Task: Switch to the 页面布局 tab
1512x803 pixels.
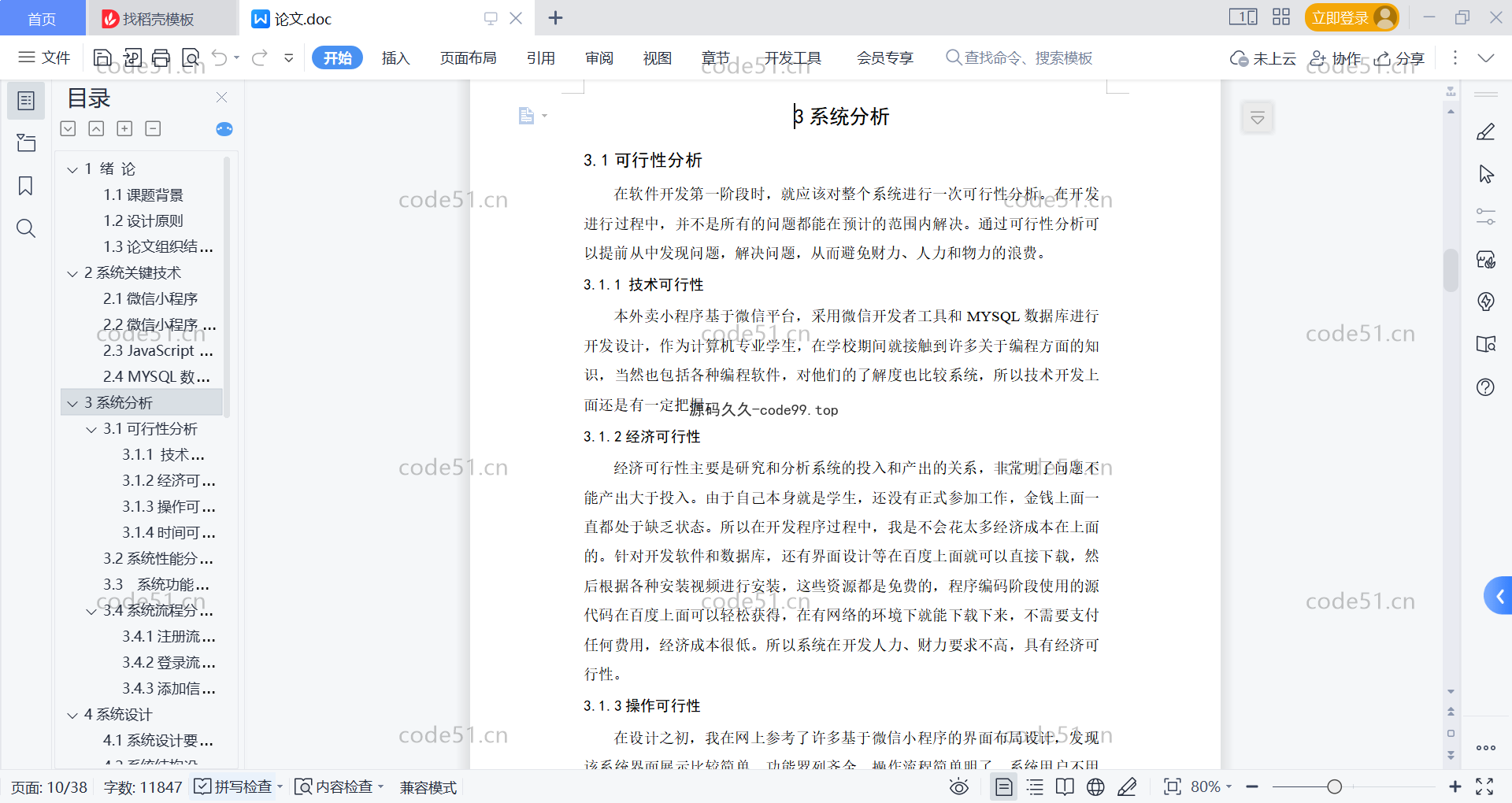Action: (469, 57)
